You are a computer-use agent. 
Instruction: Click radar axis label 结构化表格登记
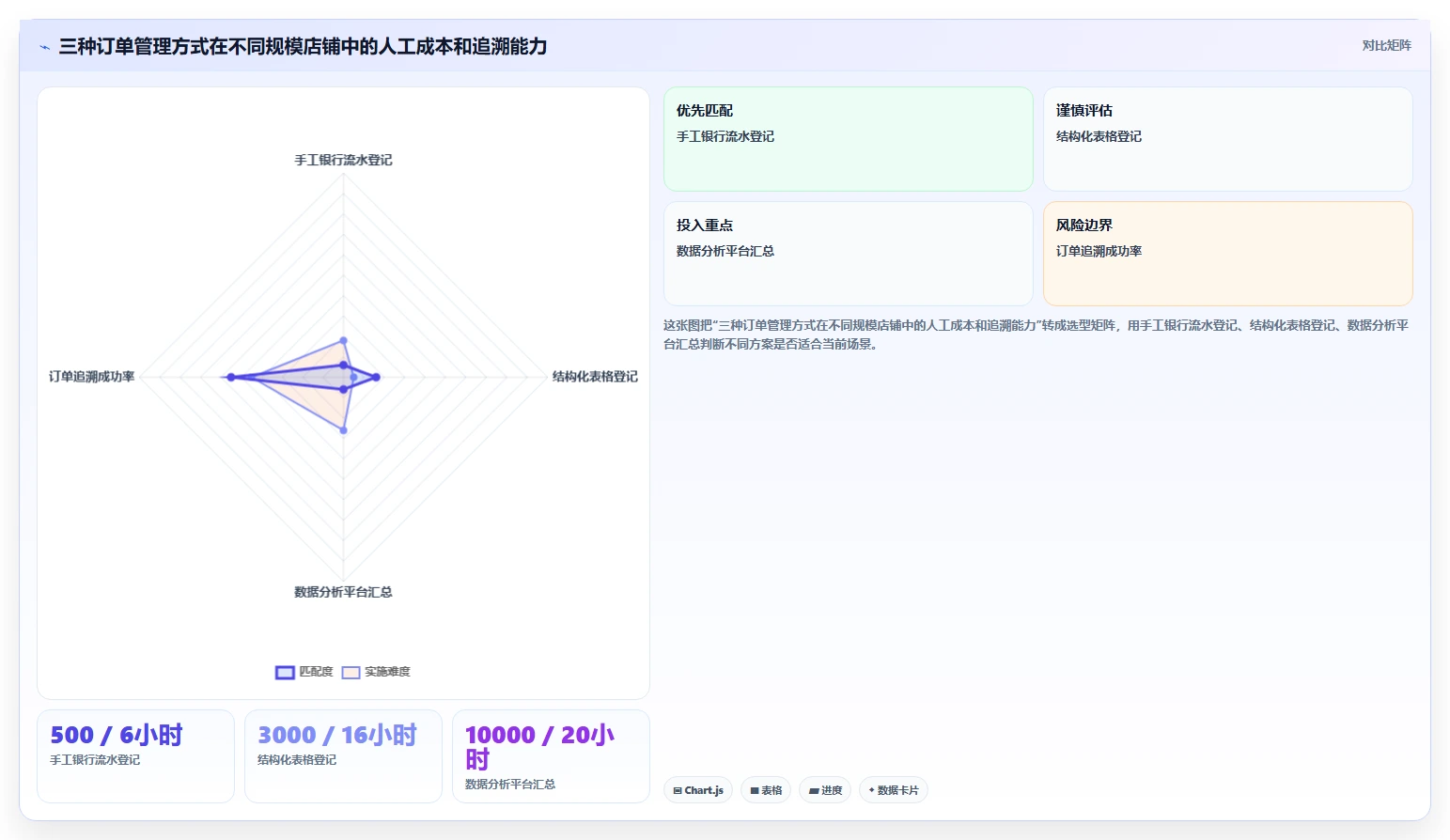(595, 377)
